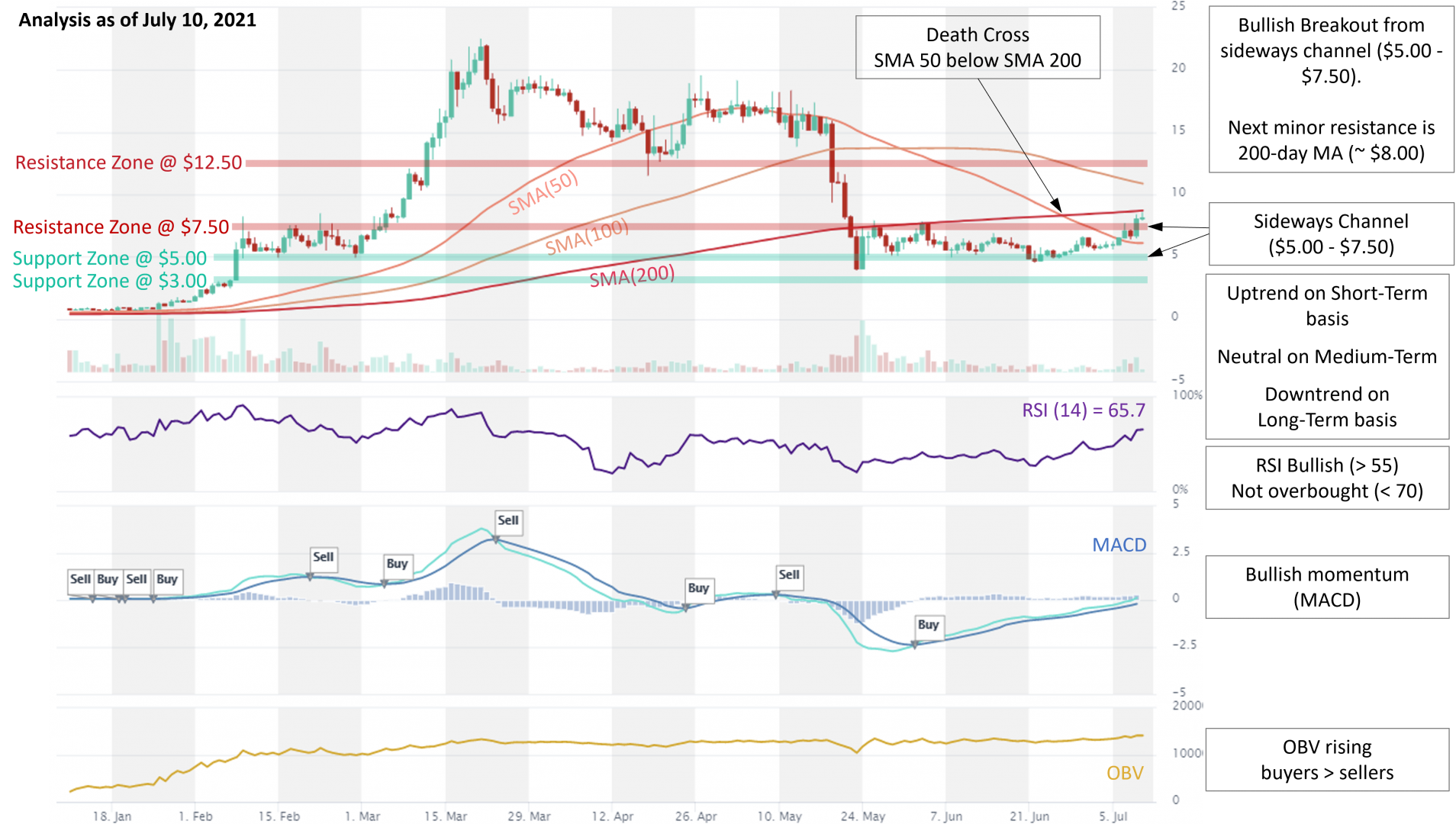
Task: Click the Support Zone @ $5.00 label
Action: [x=109, y=258]
